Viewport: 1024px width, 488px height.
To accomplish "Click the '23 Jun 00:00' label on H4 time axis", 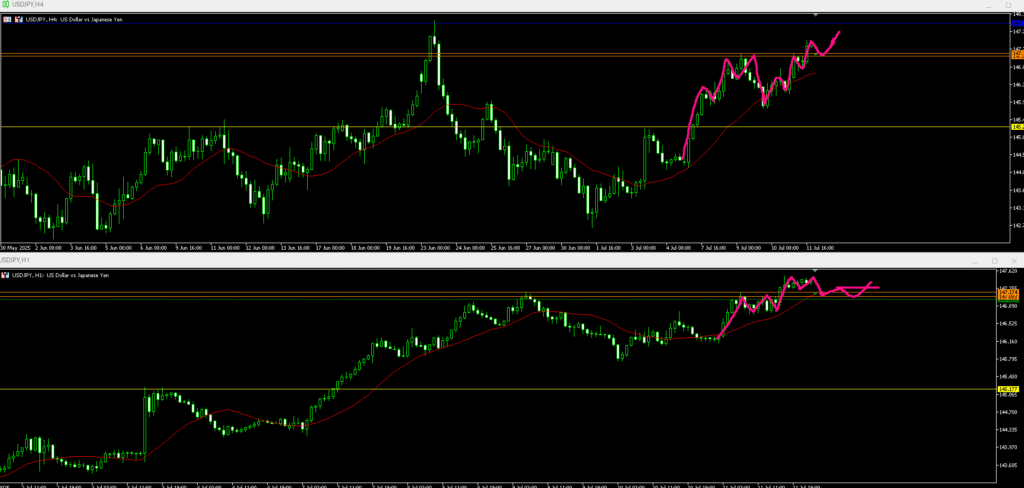I will [436, 248].
